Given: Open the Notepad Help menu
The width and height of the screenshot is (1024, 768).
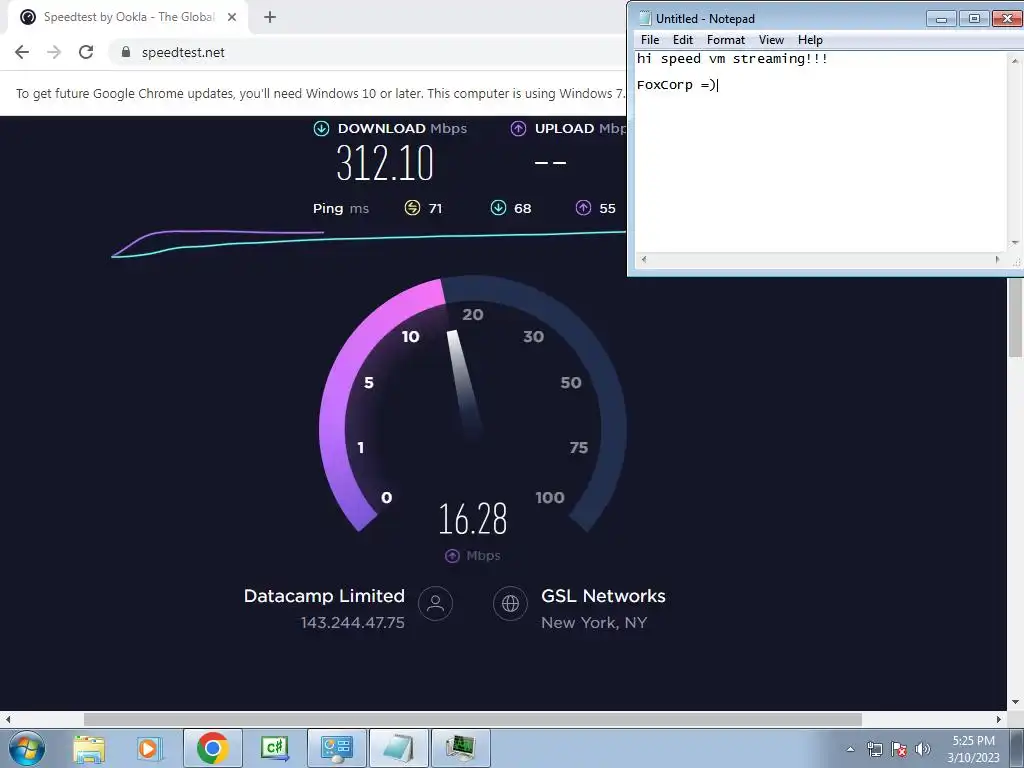Looking at the screenshot, I should [810, 40].
